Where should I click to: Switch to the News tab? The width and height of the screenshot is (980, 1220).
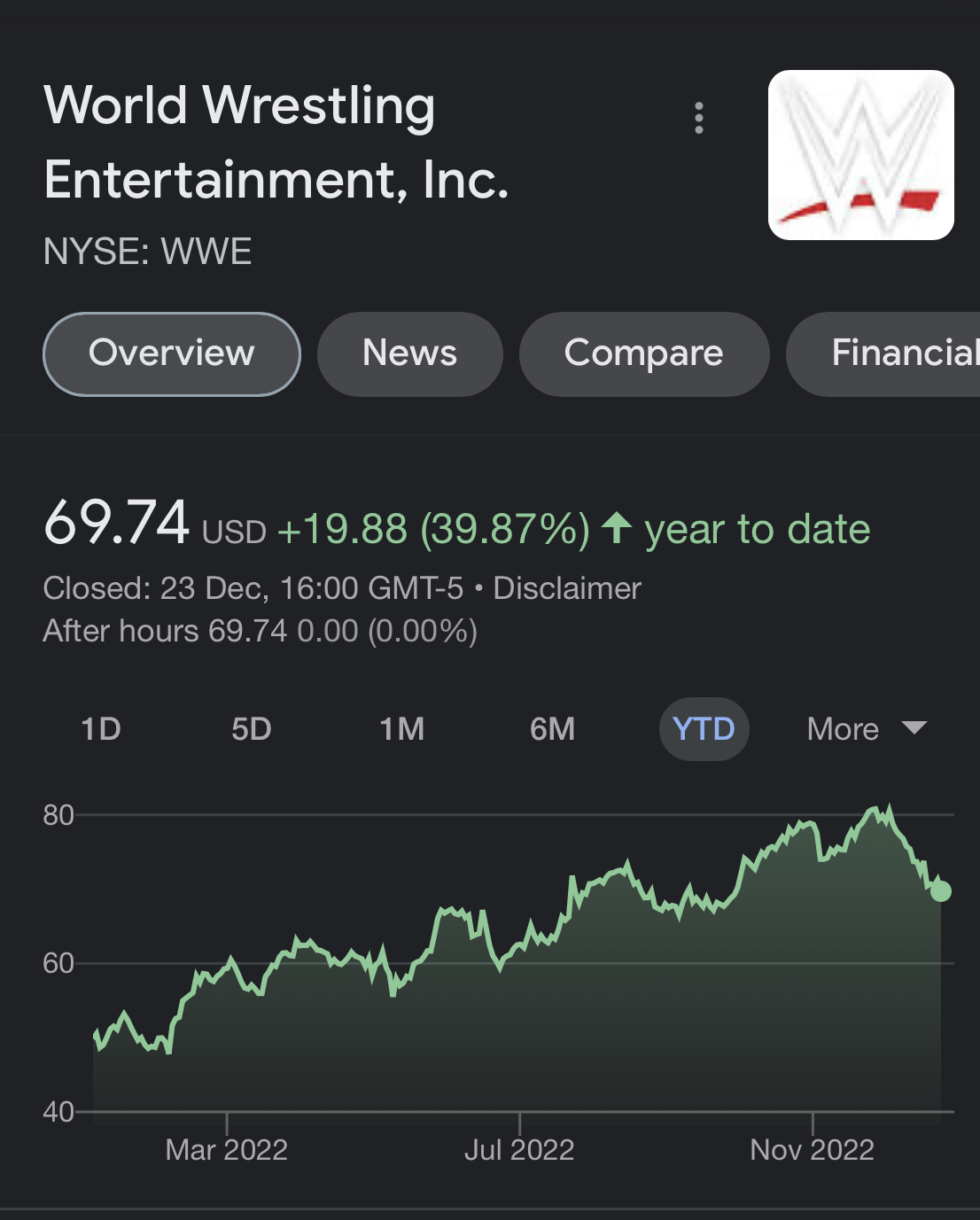click(410, 354)
